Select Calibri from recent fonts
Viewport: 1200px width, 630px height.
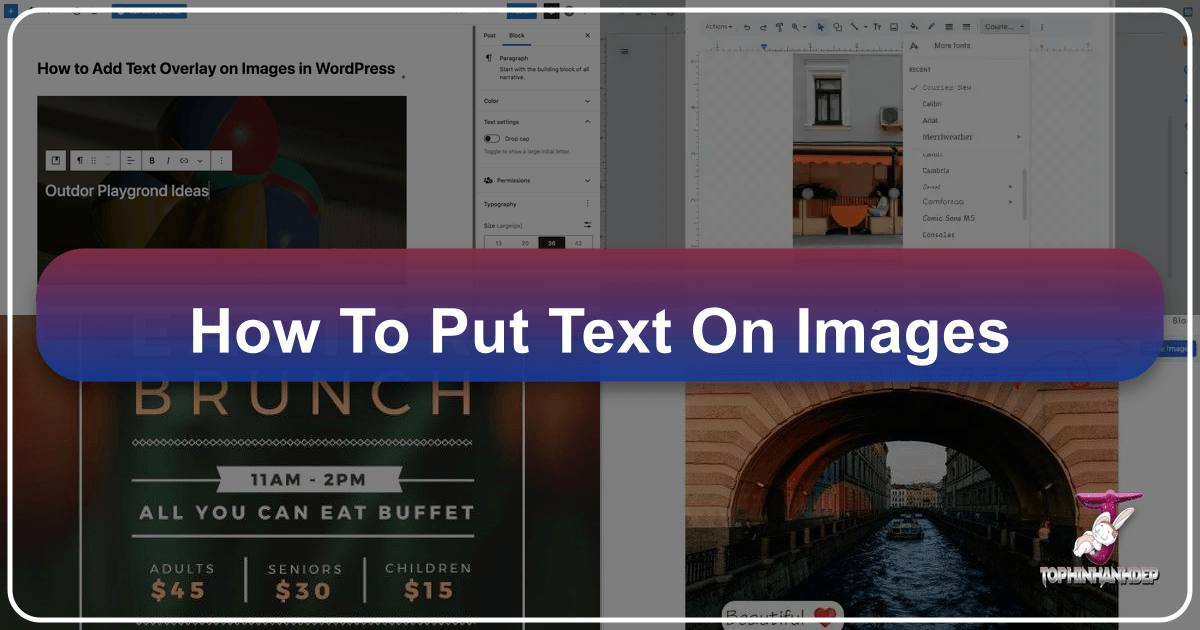point(932,104)
